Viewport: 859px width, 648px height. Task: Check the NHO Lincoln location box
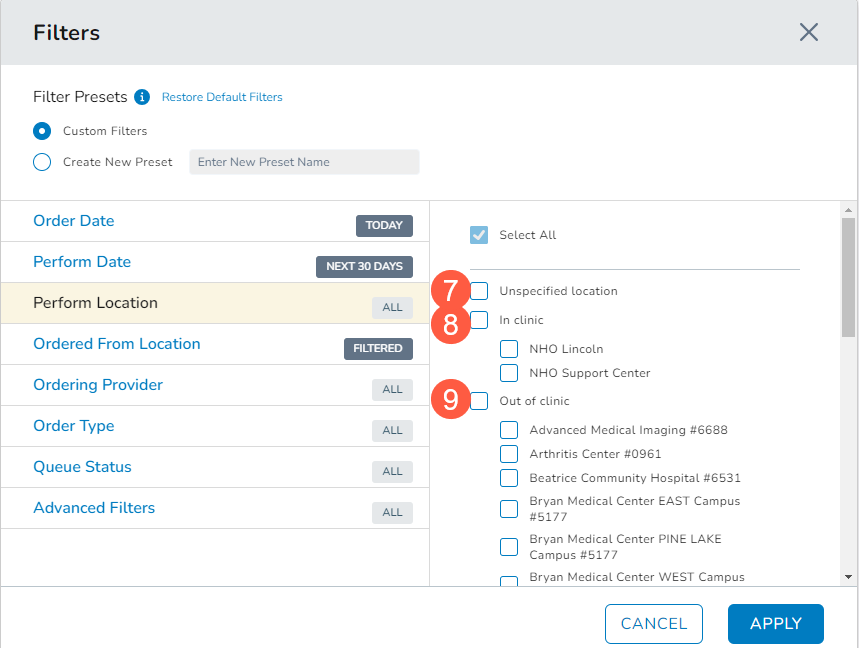click(x=509, y=349)
